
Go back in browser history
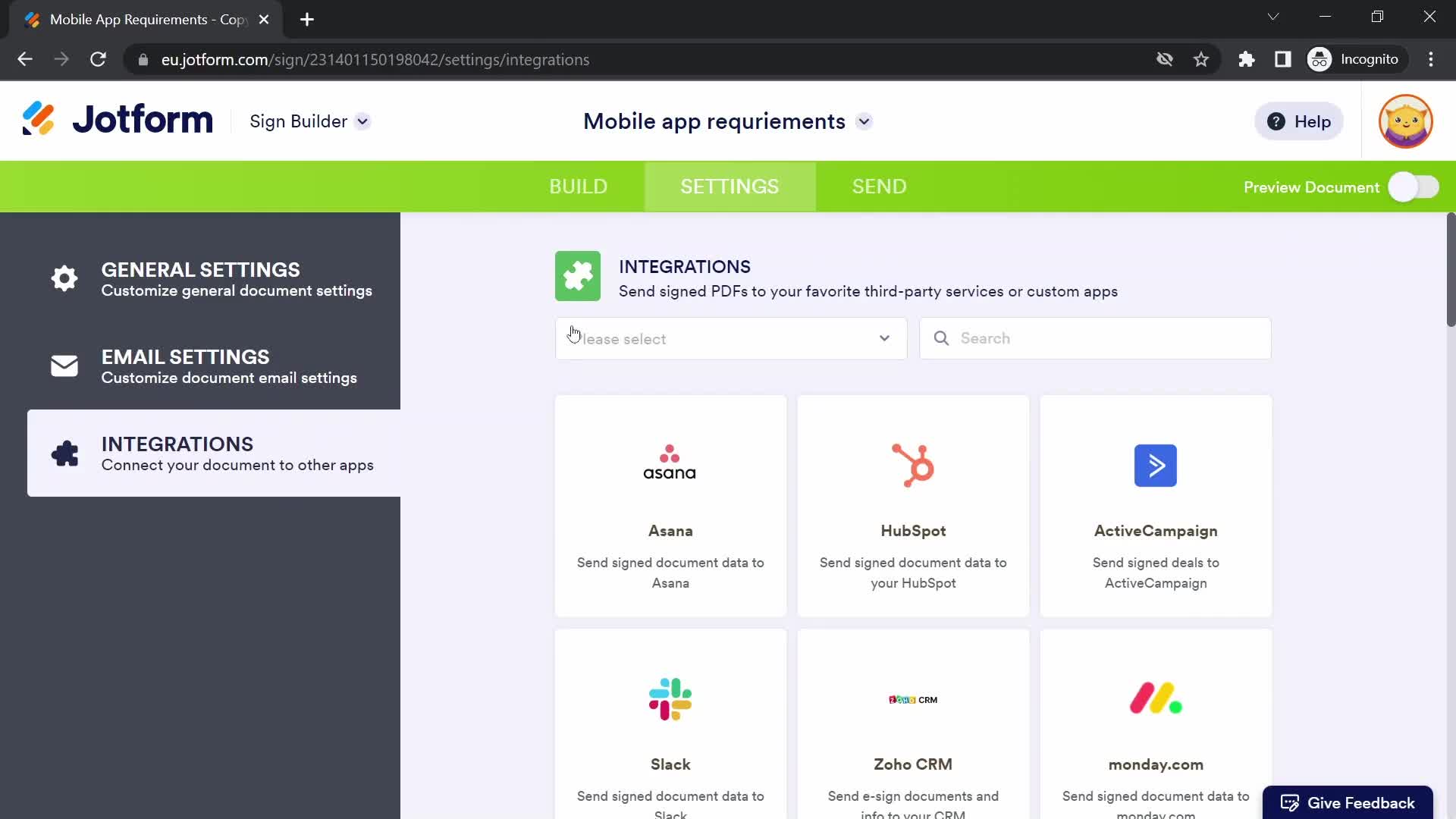(x=25, y=59)
